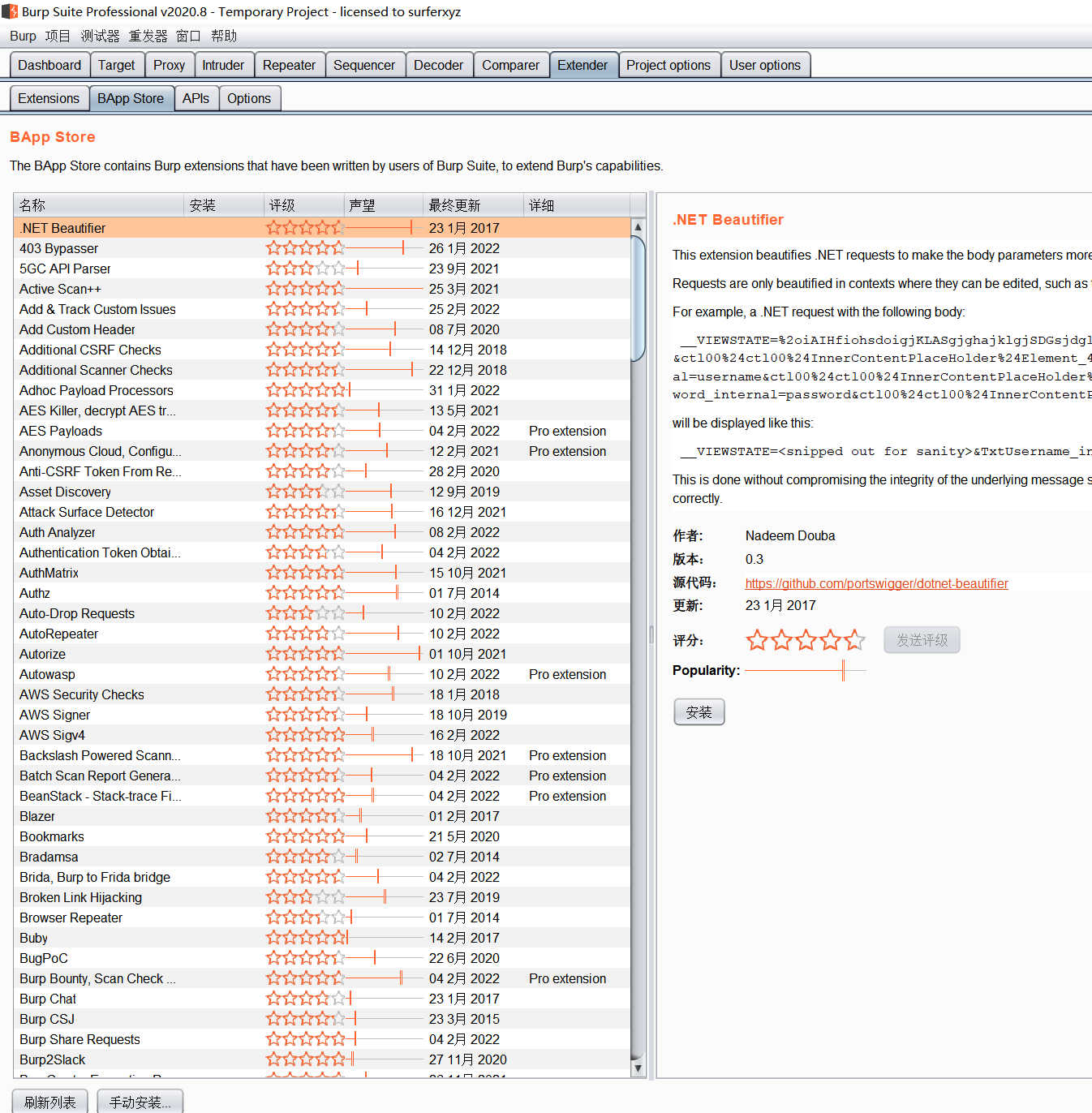Click the star rating of Active Scan++ row

306,289
